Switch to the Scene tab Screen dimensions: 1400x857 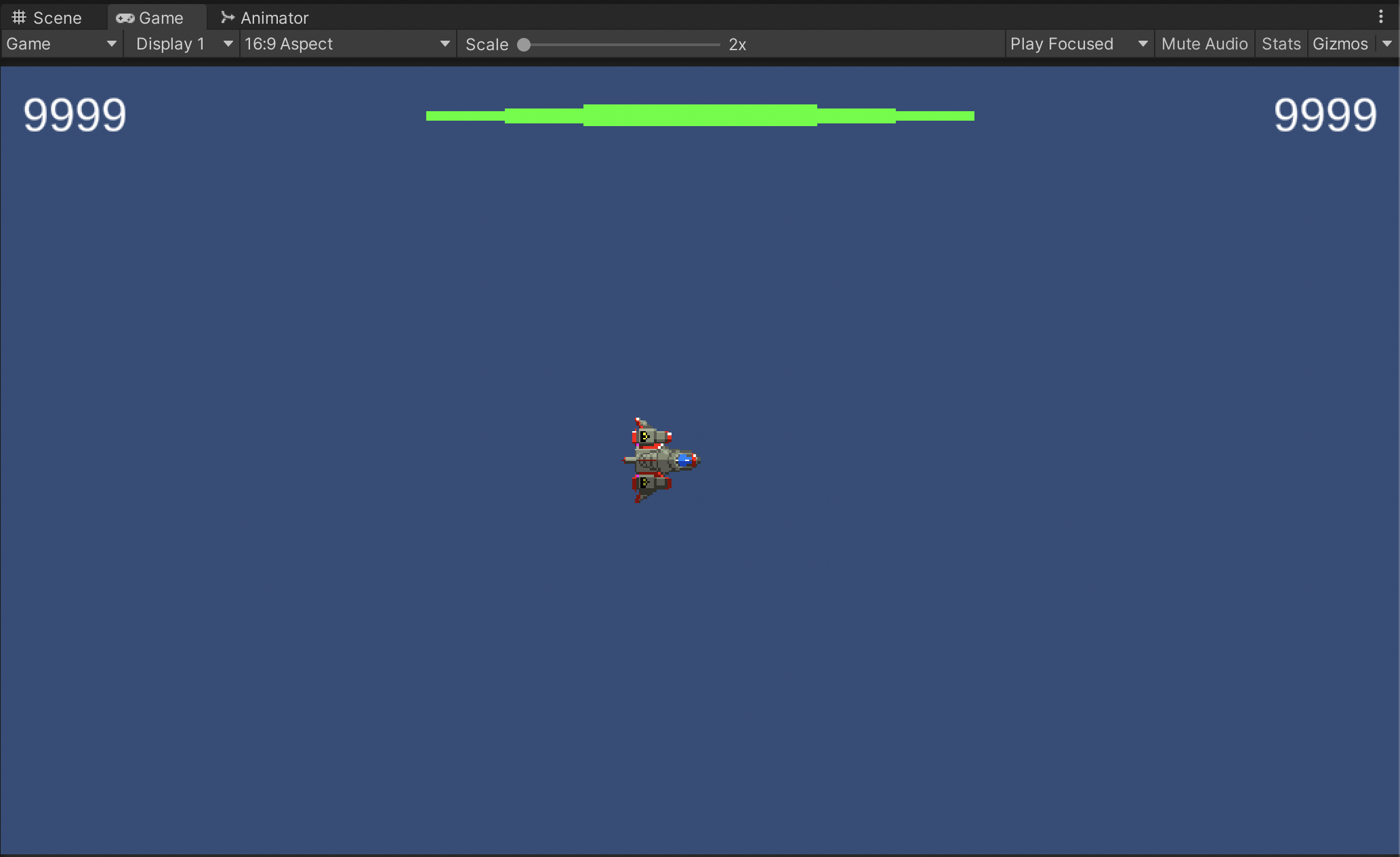tap(57, 18)
